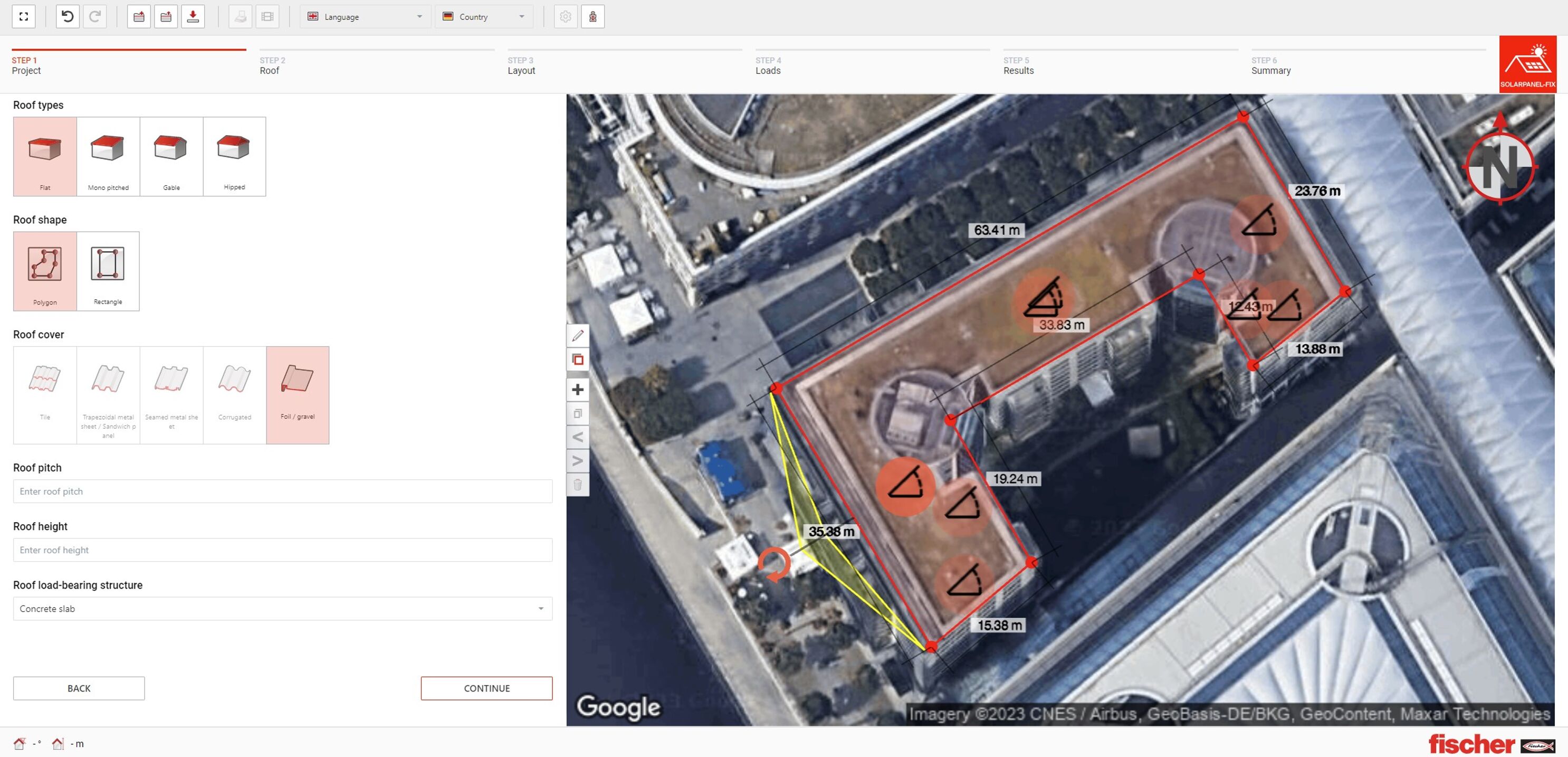Screen dimensions: 1568x757
Task: Click the copy tool in map toolbar
Action: coord(578,413)
